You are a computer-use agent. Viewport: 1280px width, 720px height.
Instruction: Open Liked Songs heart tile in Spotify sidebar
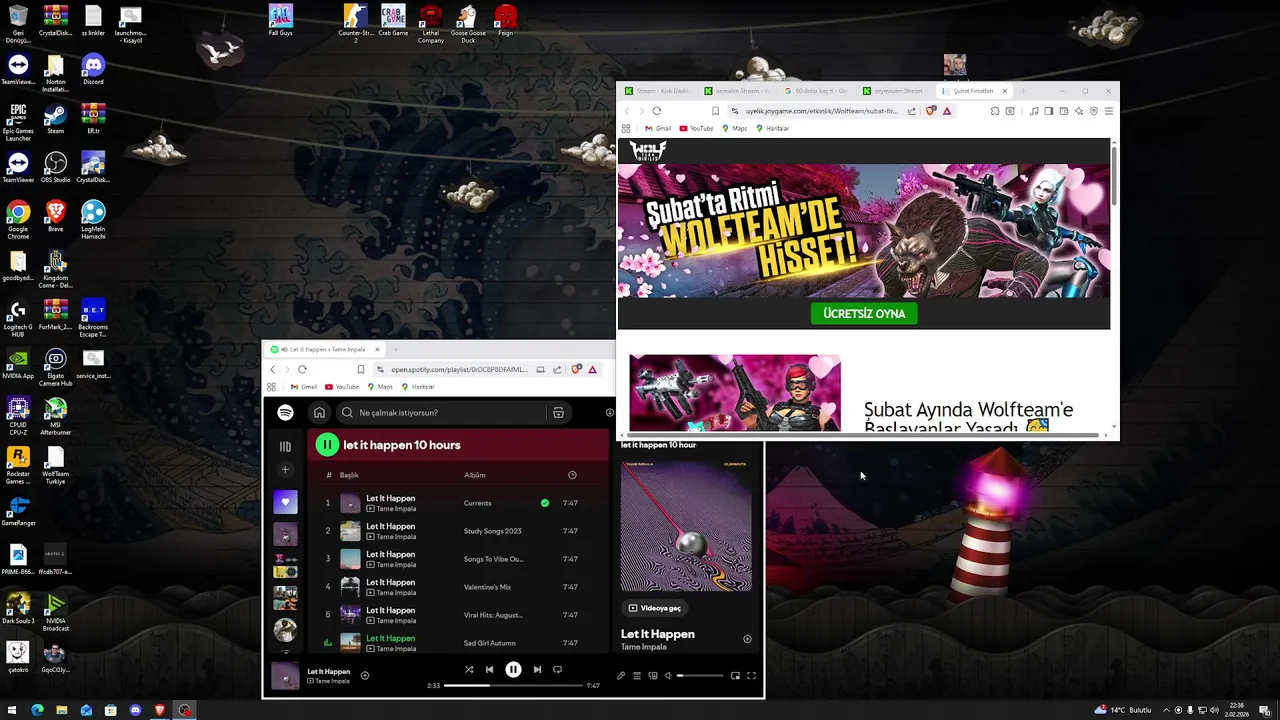[285, 502]
